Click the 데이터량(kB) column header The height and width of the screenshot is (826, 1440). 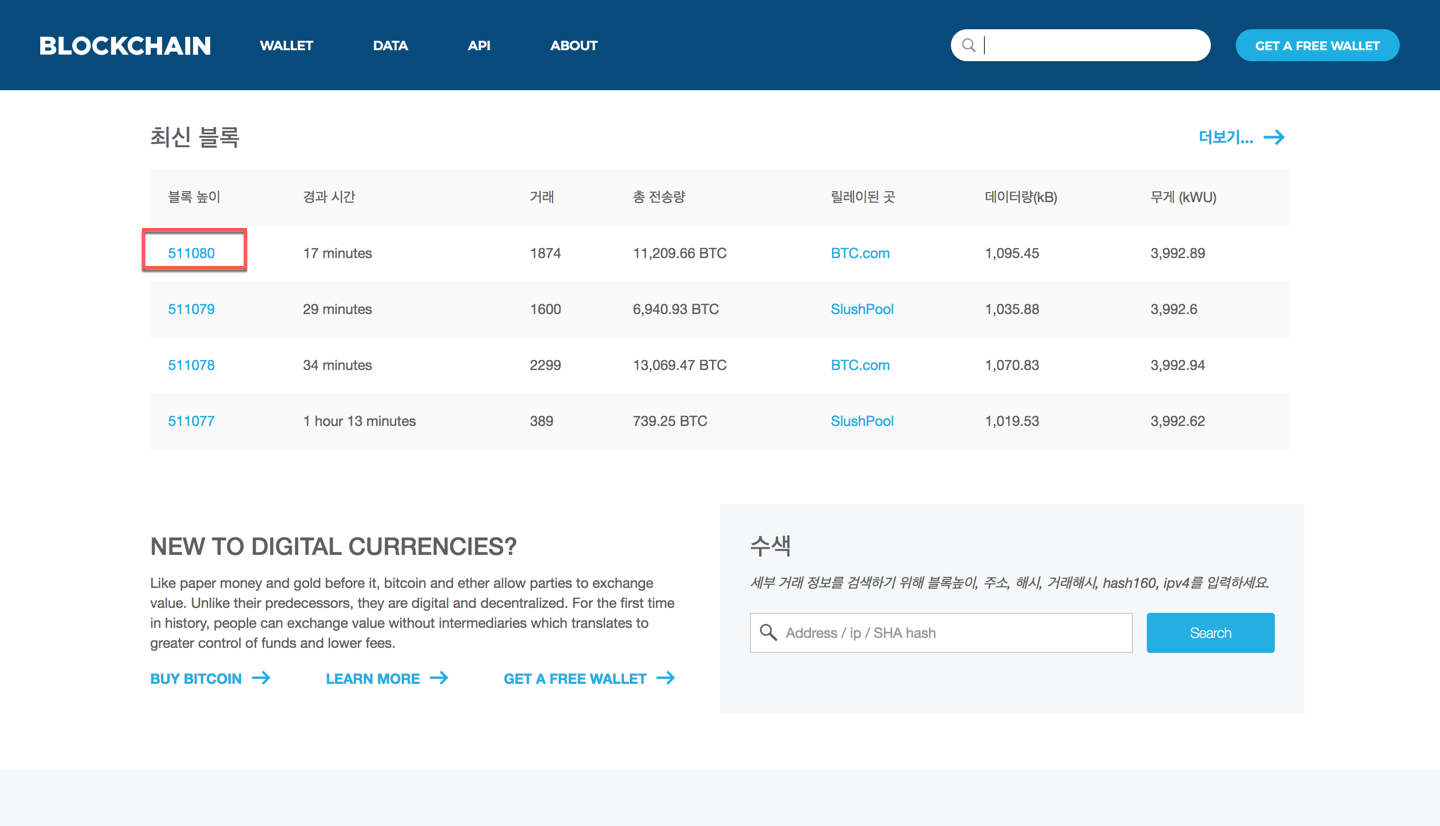[1021, 197]
